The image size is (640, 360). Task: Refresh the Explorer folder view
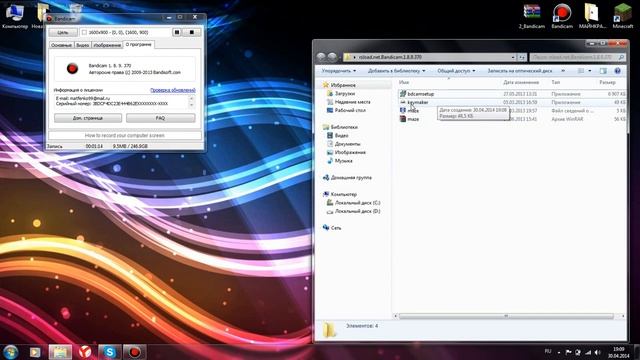(x=522, y=58)
